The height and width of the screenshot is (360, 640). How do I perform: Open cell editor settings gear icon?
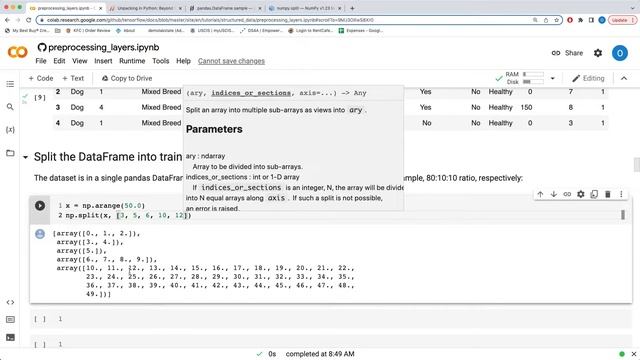pos(580,194)
